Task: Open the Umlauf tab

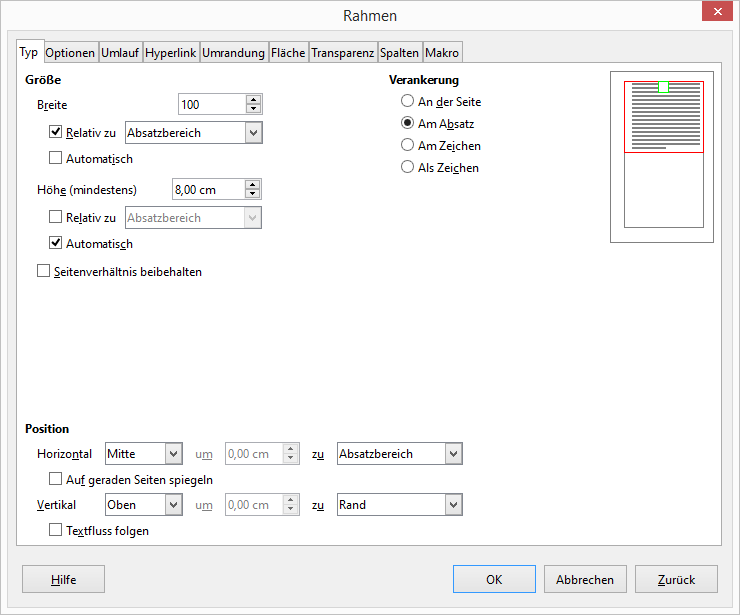Action: [120, 52]
